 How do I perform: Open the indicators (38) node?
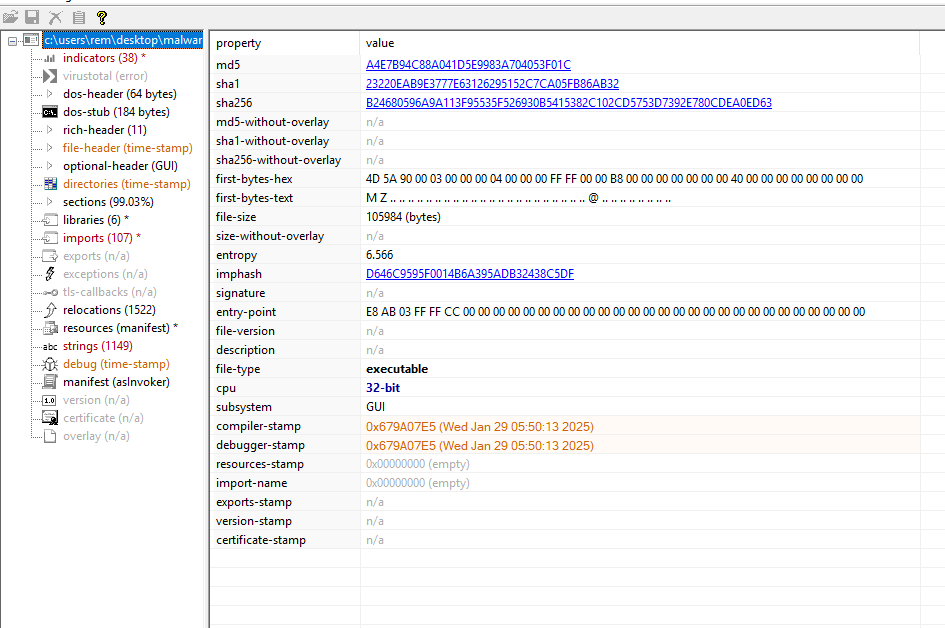pos(104,58)
